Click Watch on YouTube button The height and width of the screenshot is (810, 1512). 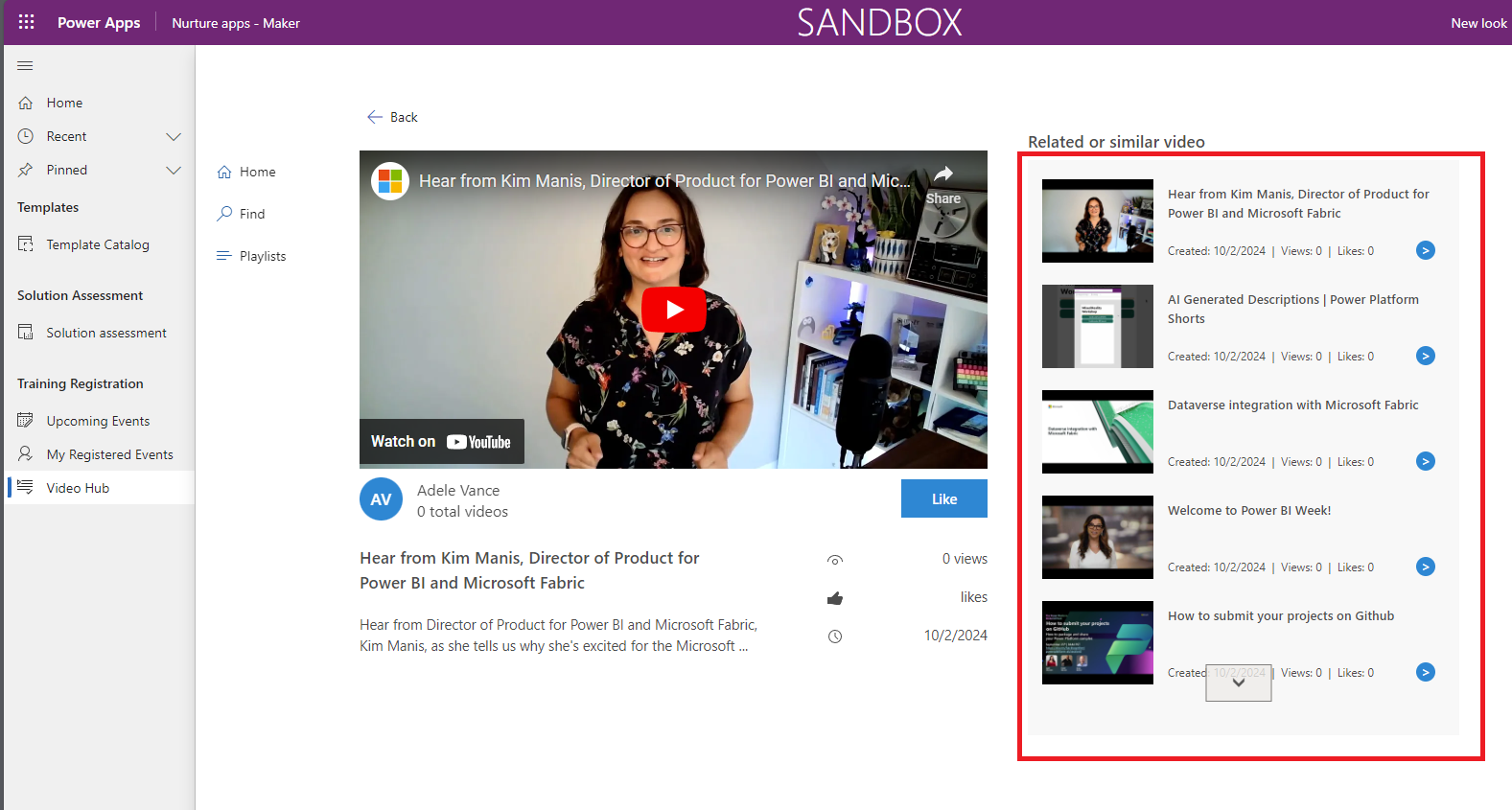(x=442, y=441)
